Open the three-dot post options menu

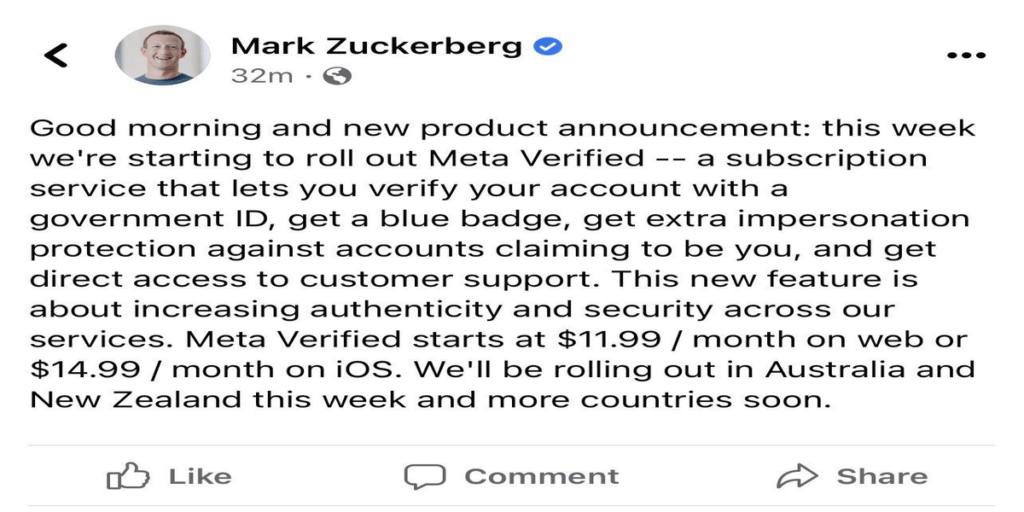pyautogui.click(x=966, y=56)
